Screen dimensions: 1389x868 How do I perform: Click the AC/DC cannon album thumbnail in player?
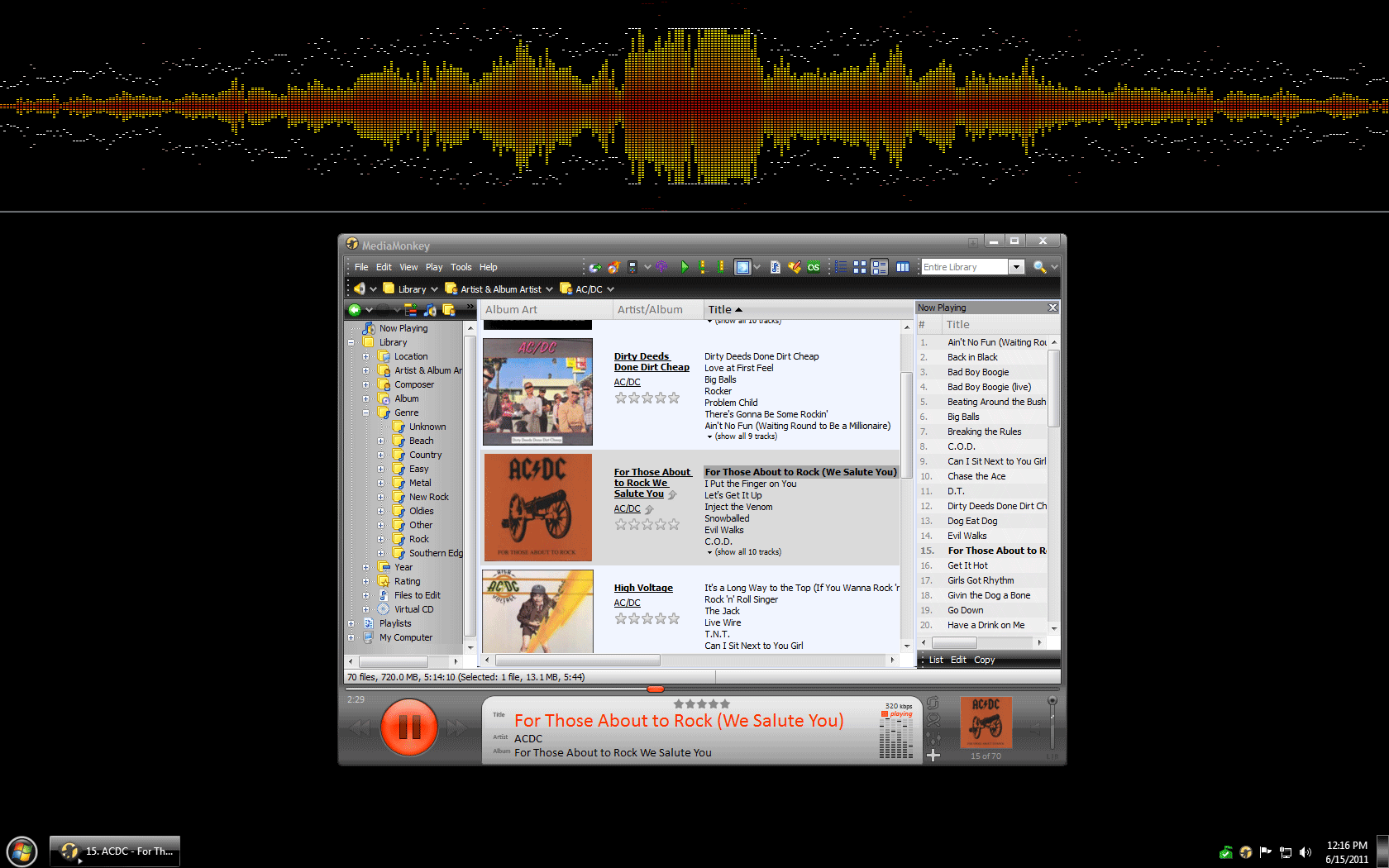(x=986, y=723)
